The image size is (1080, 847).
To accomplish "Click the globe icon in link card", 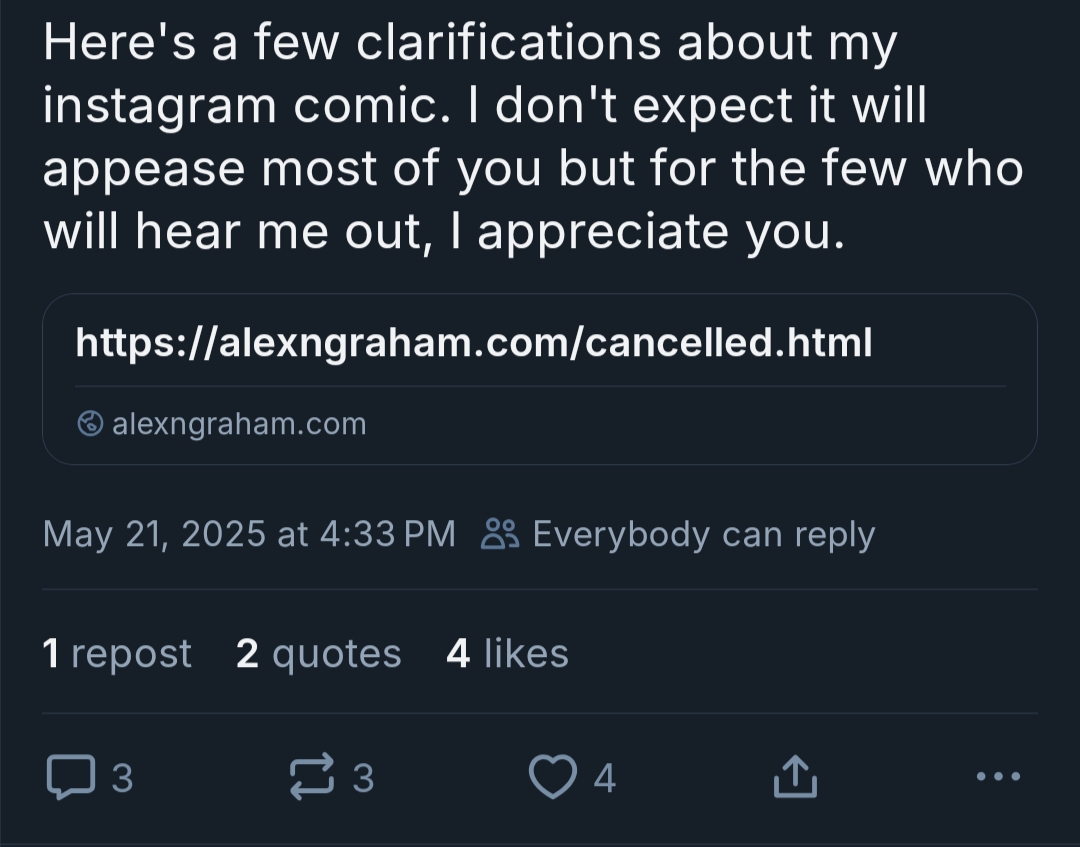I will click(x=90, y=424).
